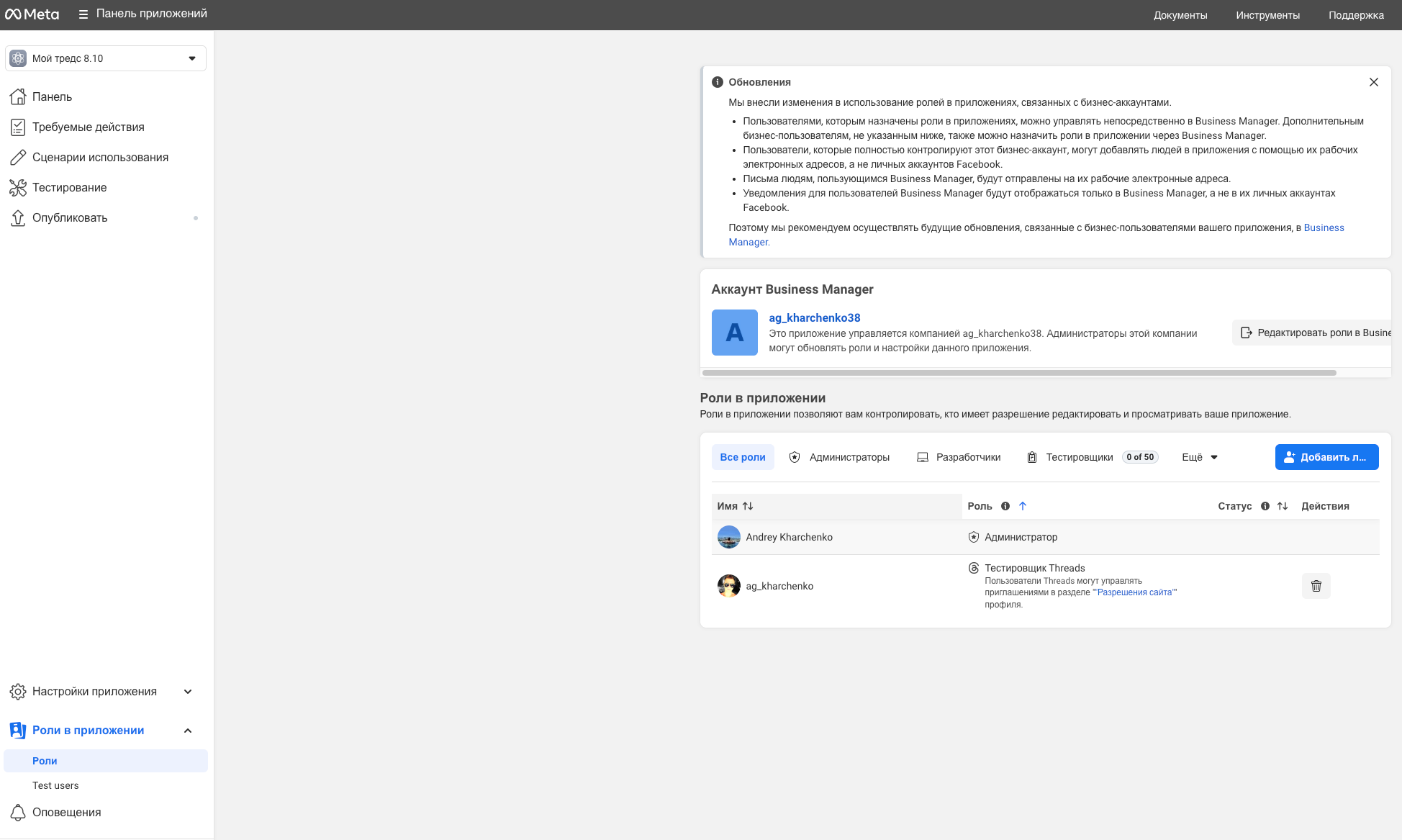Click the ag_kharchenko name cell
The height and width of the screenshot is (840, 1402).
coord(836,586)
